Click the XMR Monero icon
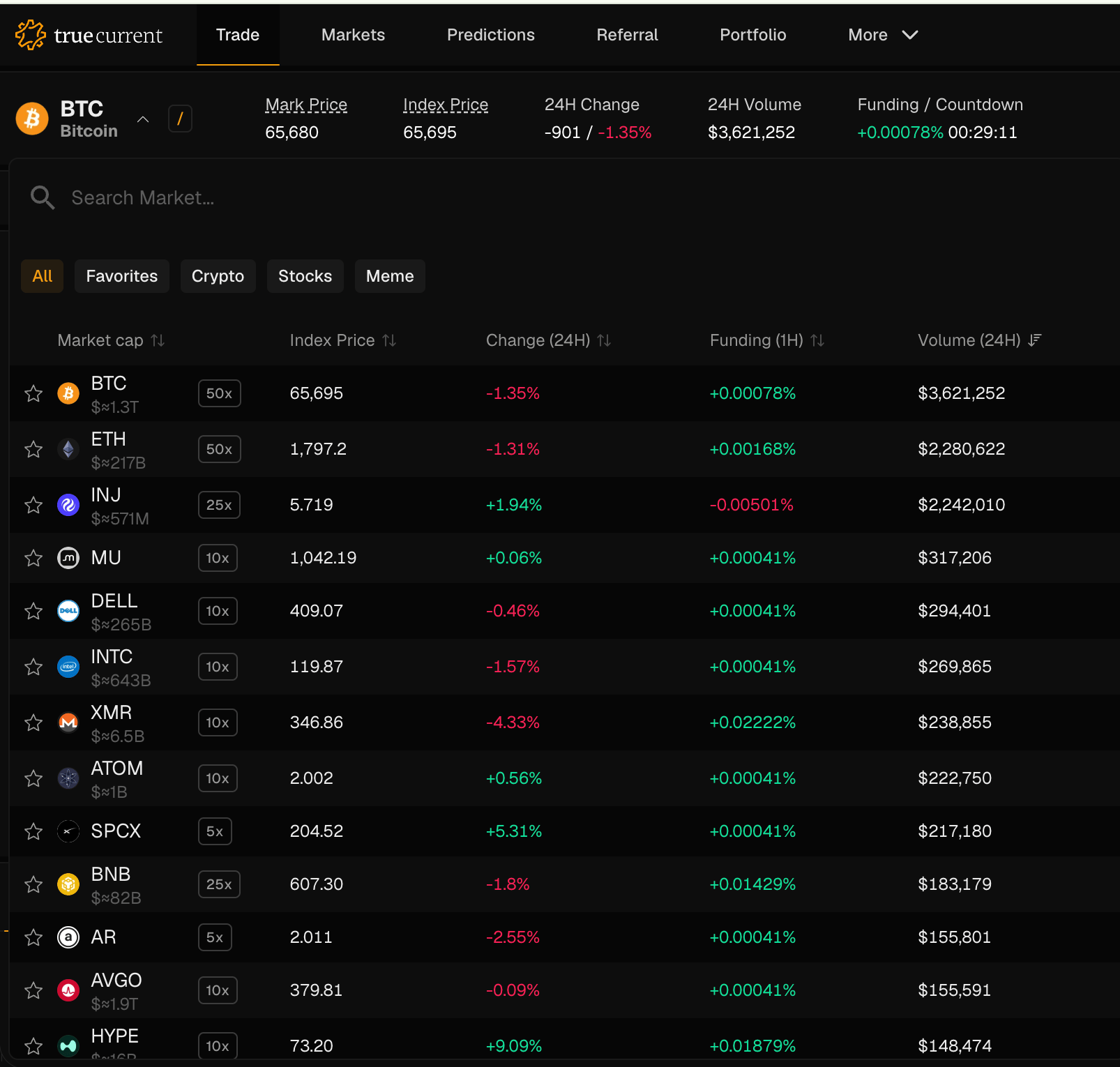The image size is (1120, 1067). [x=68, y=722]
